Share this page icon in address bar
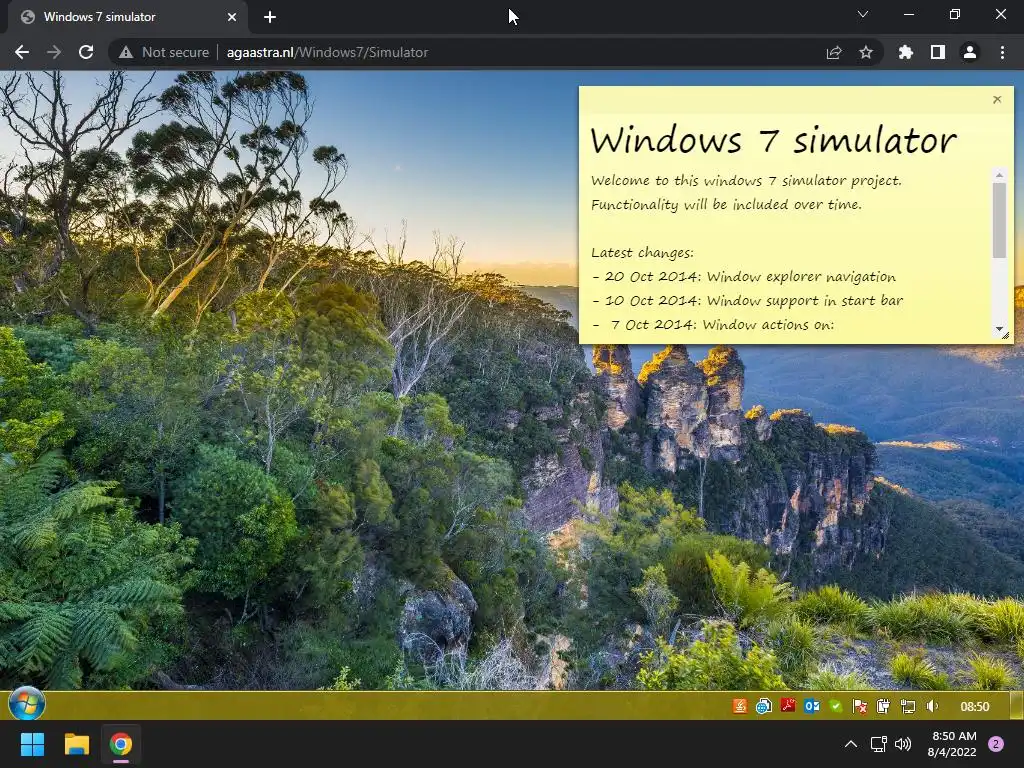This screenshot has height=768, width=1024. pyautogui.click(x=834, y=52)
